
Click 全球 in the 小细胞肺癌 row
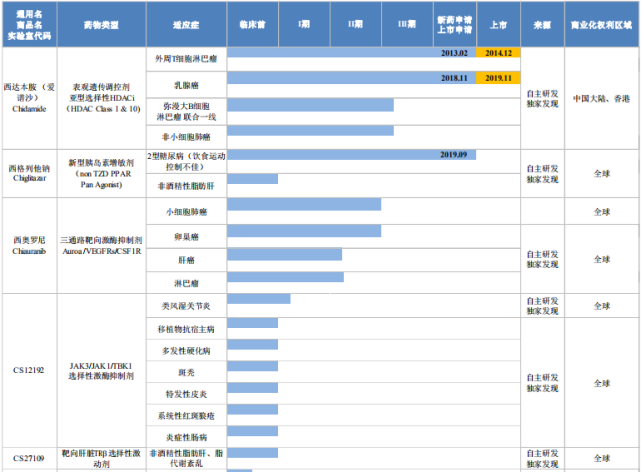pyautogui.click(x=602, y=212)
